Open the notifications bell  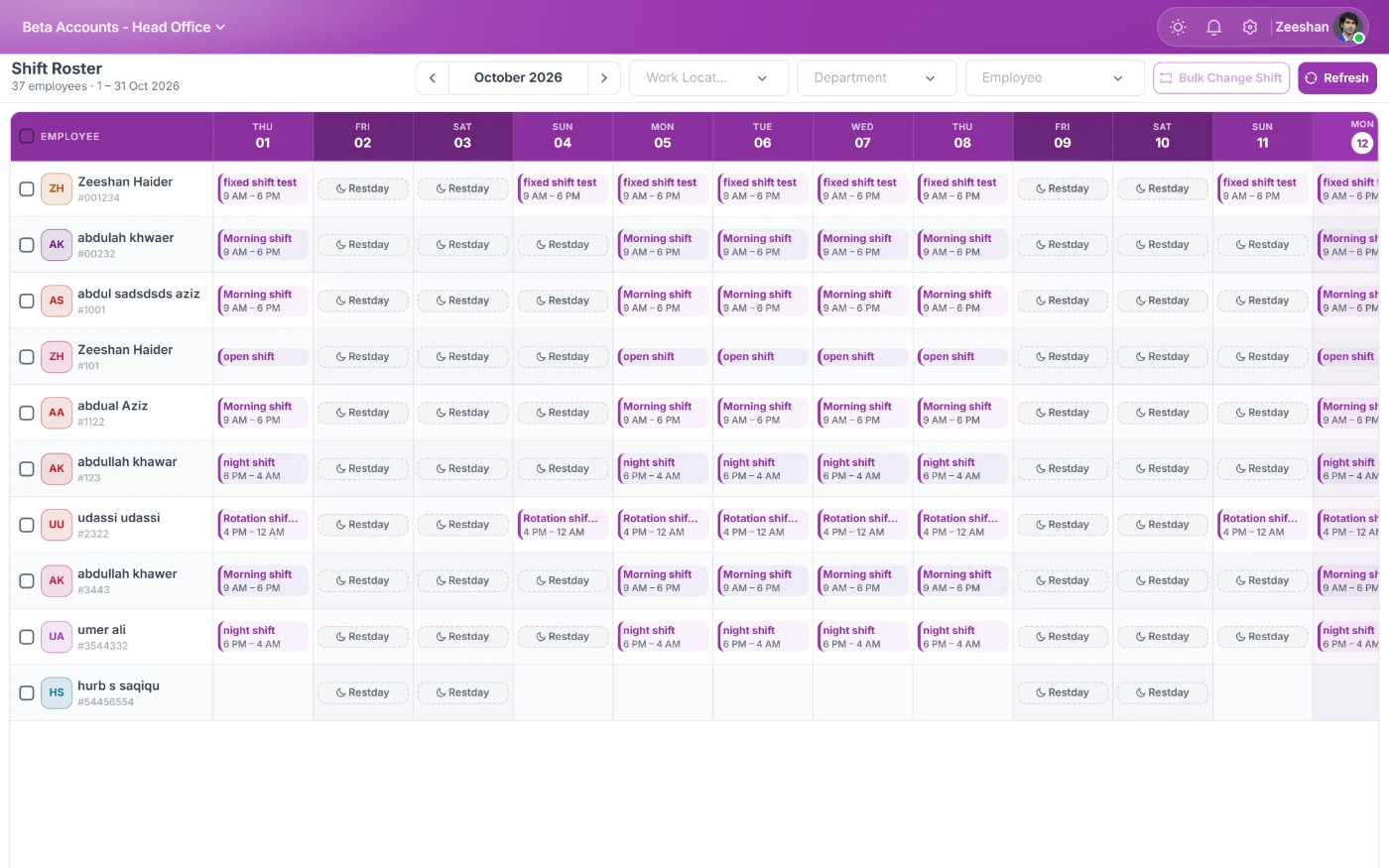(x=1213, y=28)
